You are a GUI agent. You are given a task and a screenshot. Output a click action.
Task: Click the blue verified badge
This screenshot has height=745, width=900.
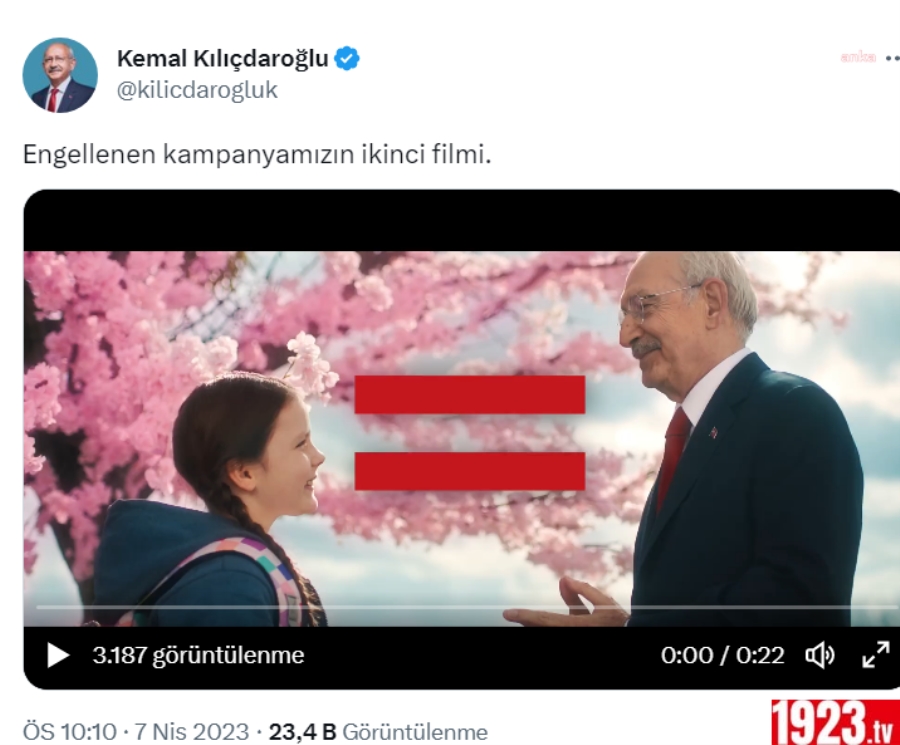click(347, 59)
